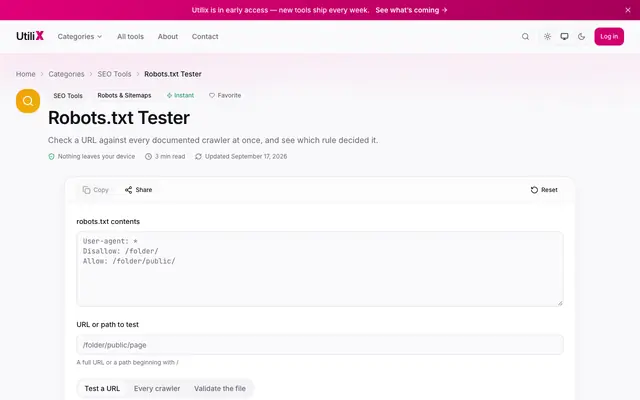
Task: Copy the result with Copy button
Action: (96, 190)
